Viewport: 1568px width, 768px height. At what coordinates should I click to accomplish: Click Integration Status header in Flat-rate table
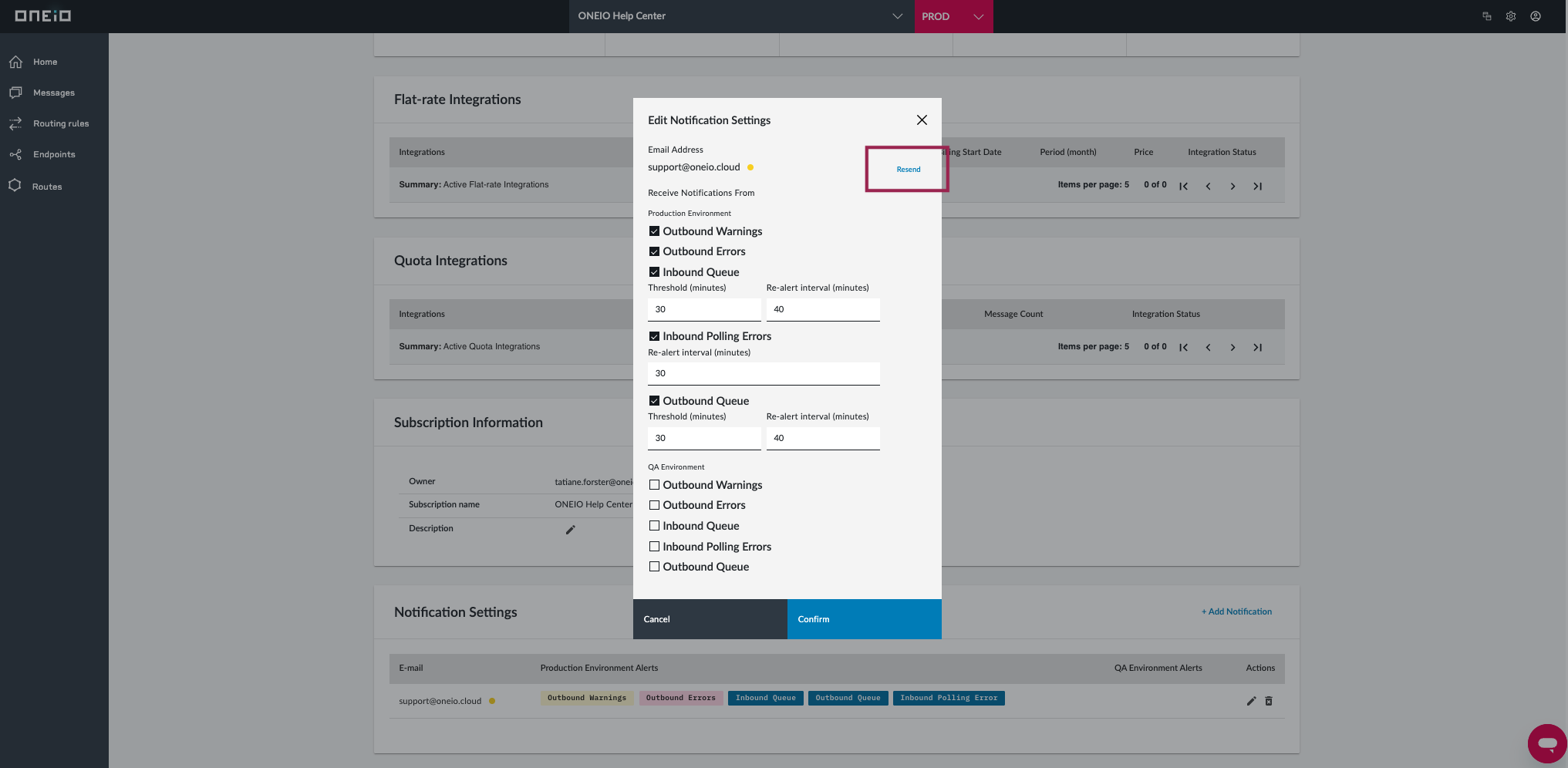coord(1222,152)
